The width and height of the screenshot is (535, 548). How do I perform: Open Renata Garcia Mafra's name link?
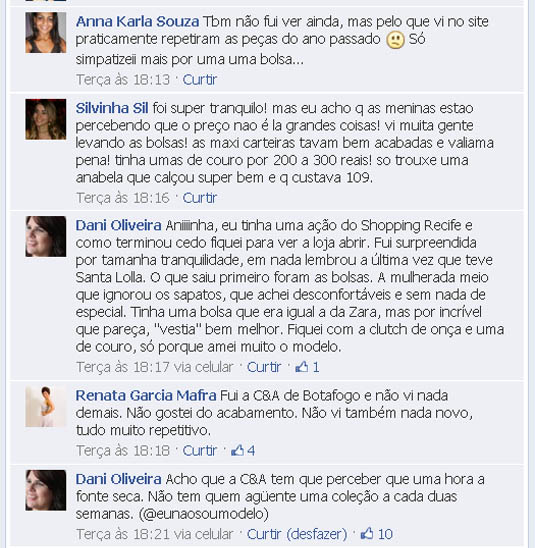pos(146,396)
